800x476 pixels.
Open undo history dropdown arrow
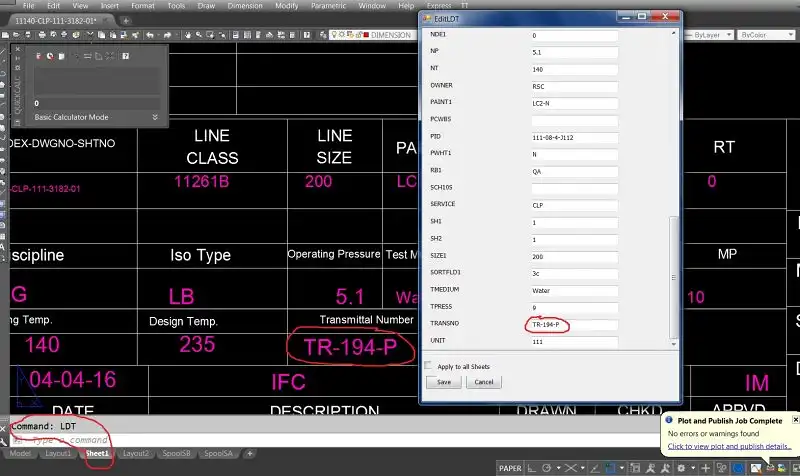(158, 35)
